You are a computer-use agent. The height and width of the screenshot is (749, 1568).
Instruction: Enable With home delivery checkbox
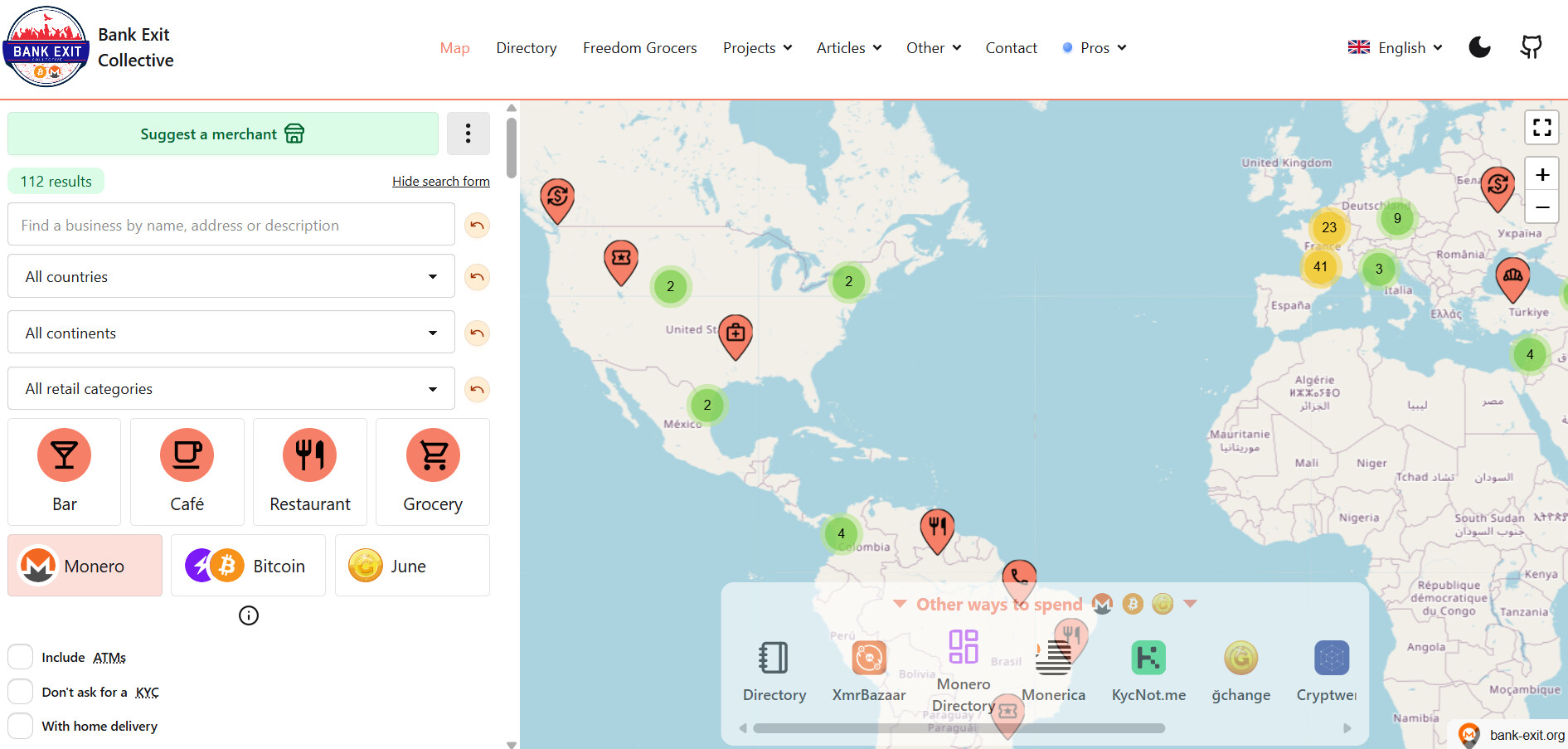(21, 726)
